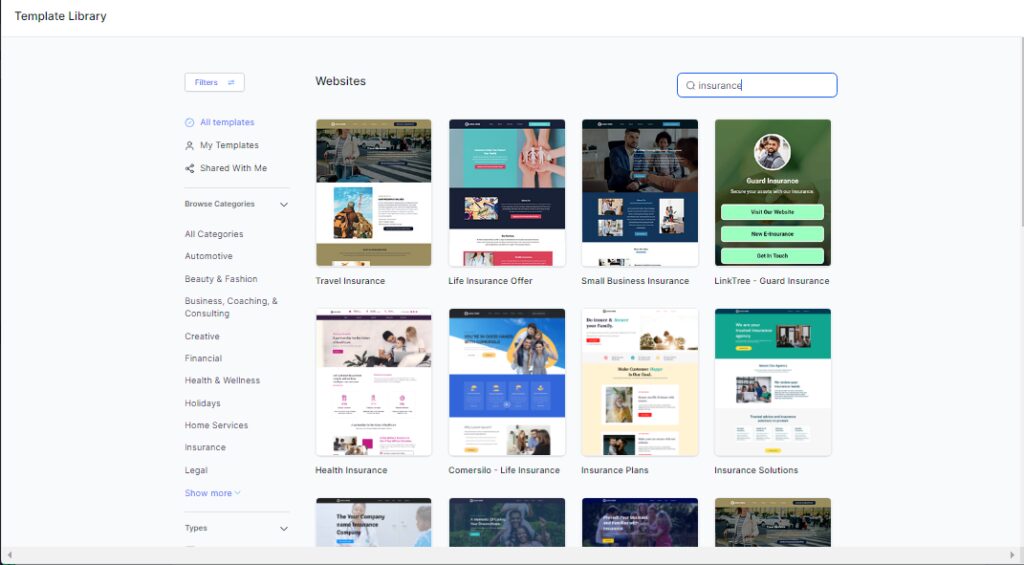The height and width of the screenshot is (565, 1024).
Task: Click the My Templates person icon
Action: (x=189, y=146)
